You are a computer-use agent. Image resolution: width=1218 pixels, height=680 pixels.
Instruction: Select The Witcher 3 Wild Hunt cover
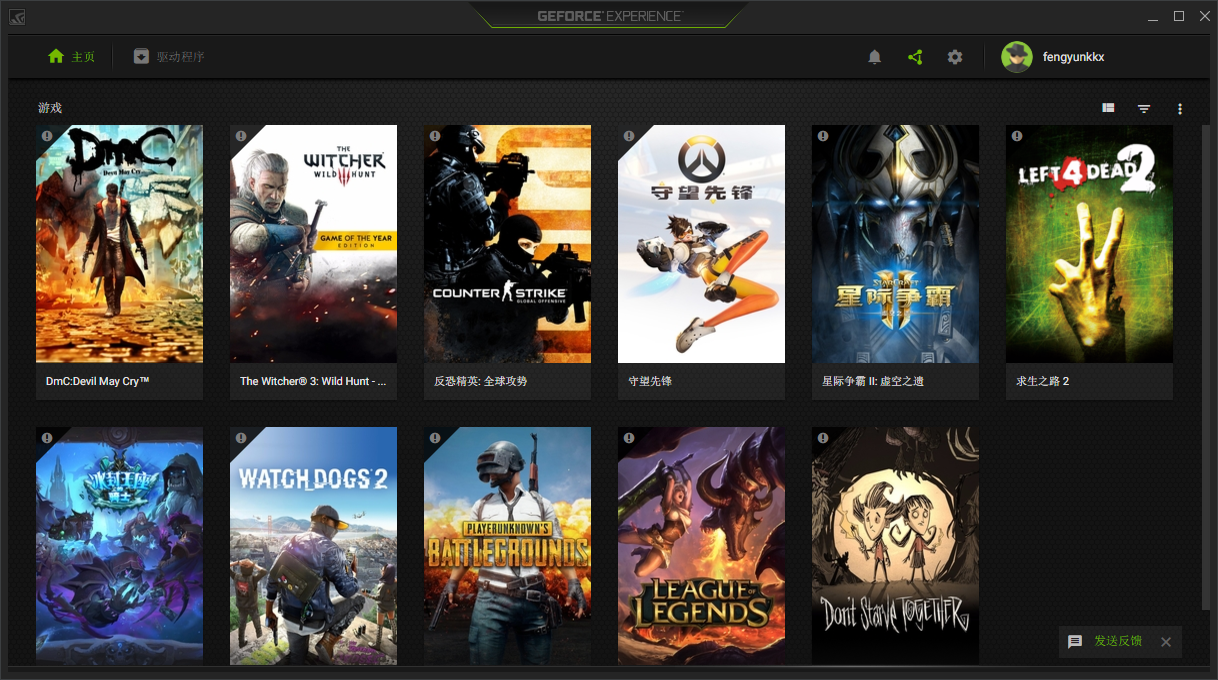coord(313,243)
